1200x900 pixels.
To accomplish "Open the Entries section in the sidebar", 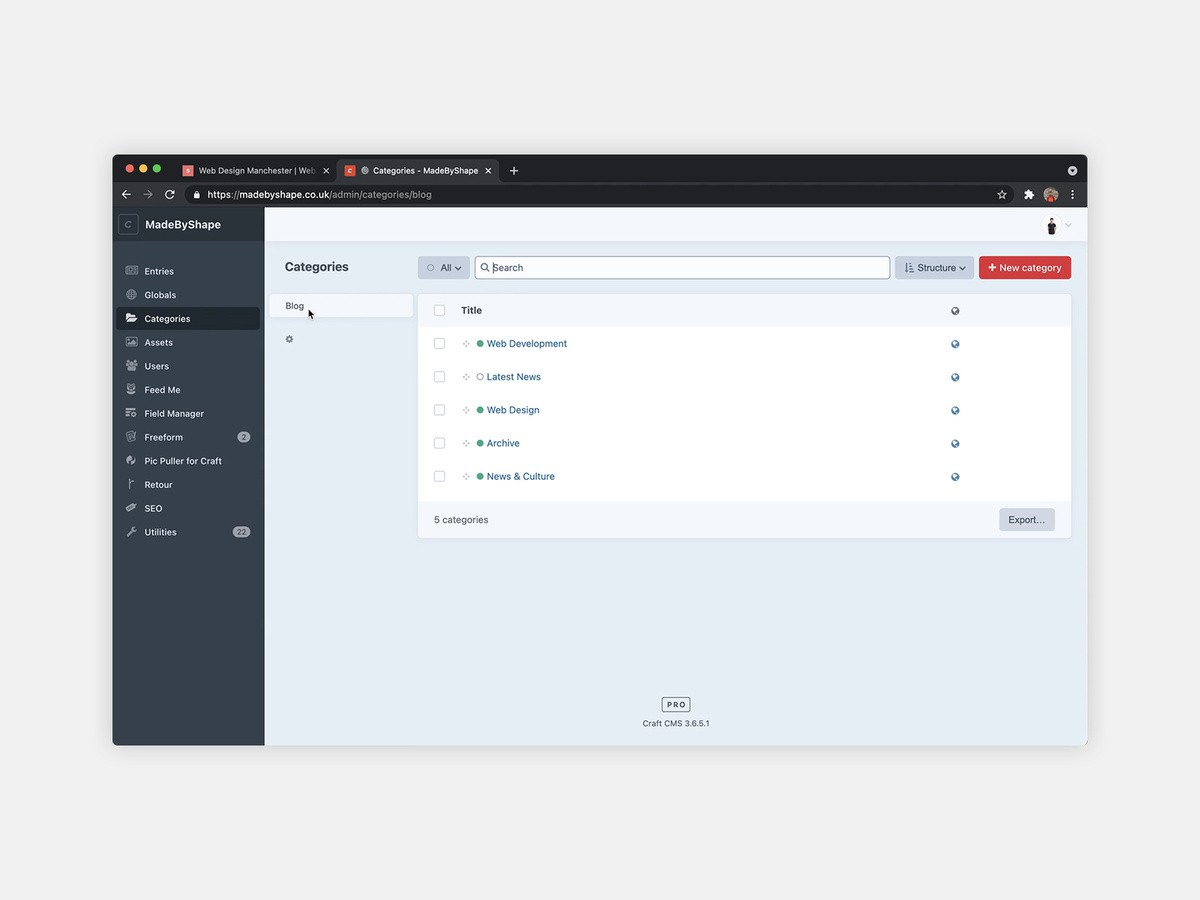I will point(133,270).
